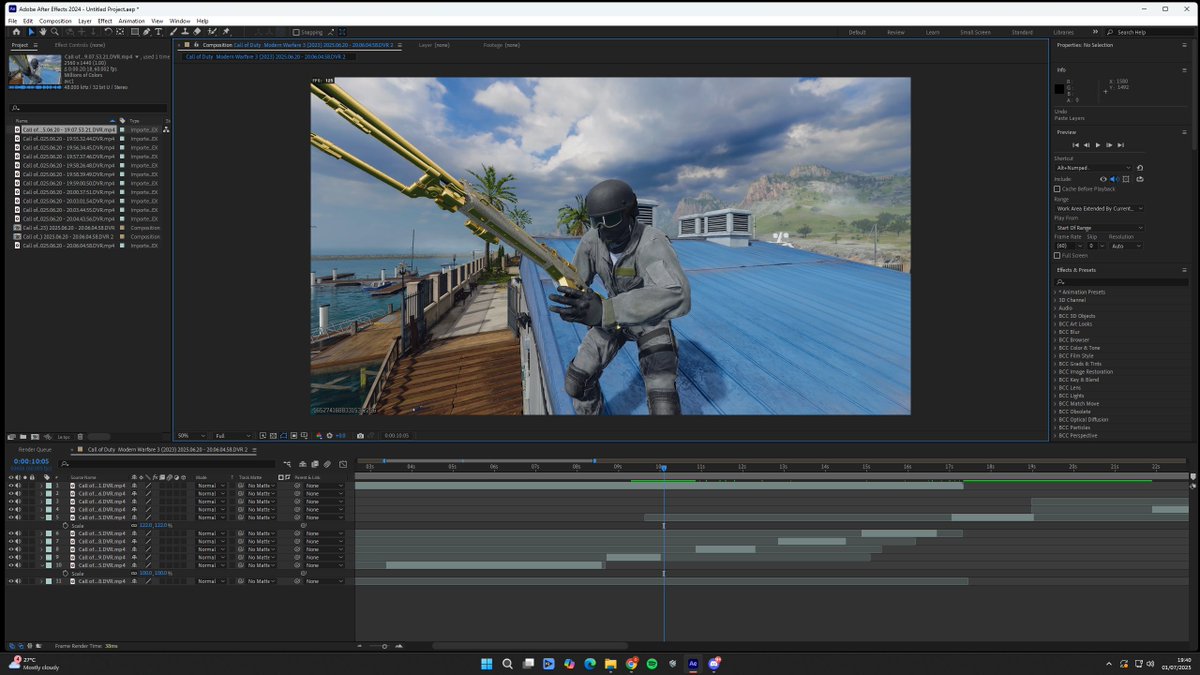Toggle video include eye in Preview panel
Viewport: 1200px width, 675px height.
[x=1103, y=179]
